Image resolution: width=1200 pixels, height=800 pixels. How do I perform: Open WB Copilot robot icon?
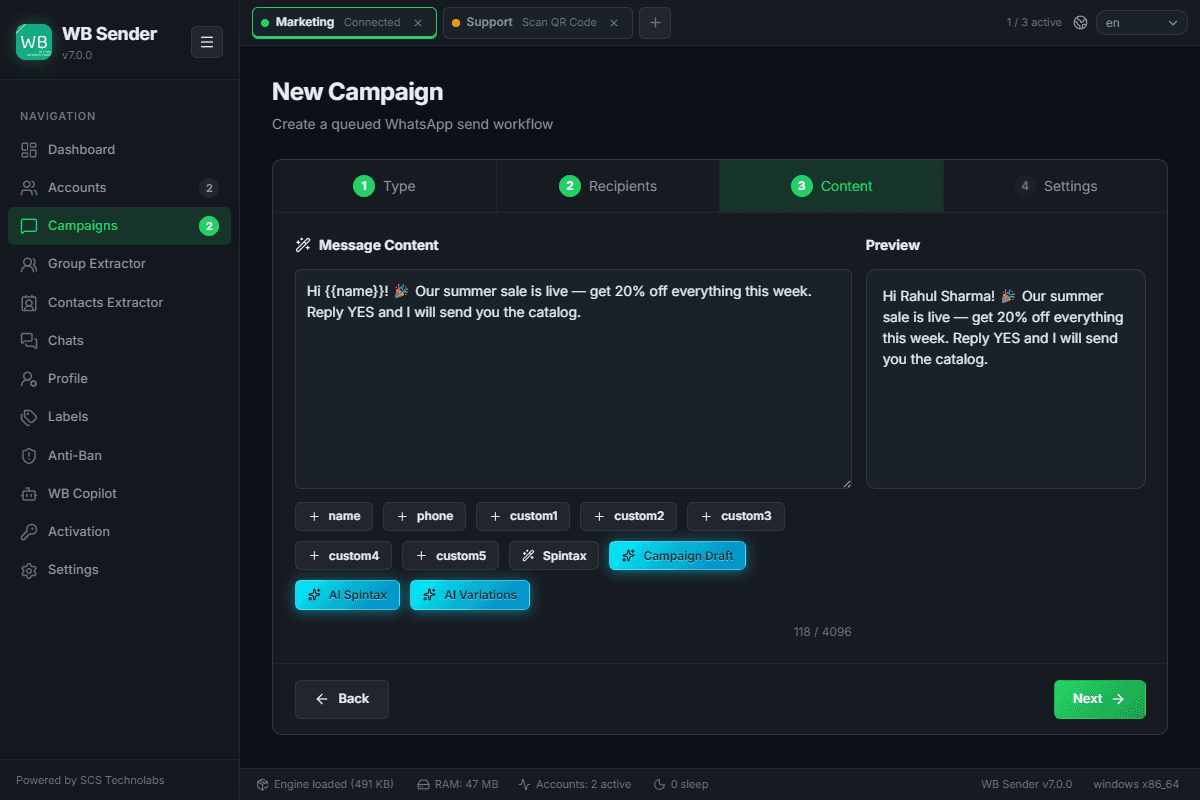[29, 493]
